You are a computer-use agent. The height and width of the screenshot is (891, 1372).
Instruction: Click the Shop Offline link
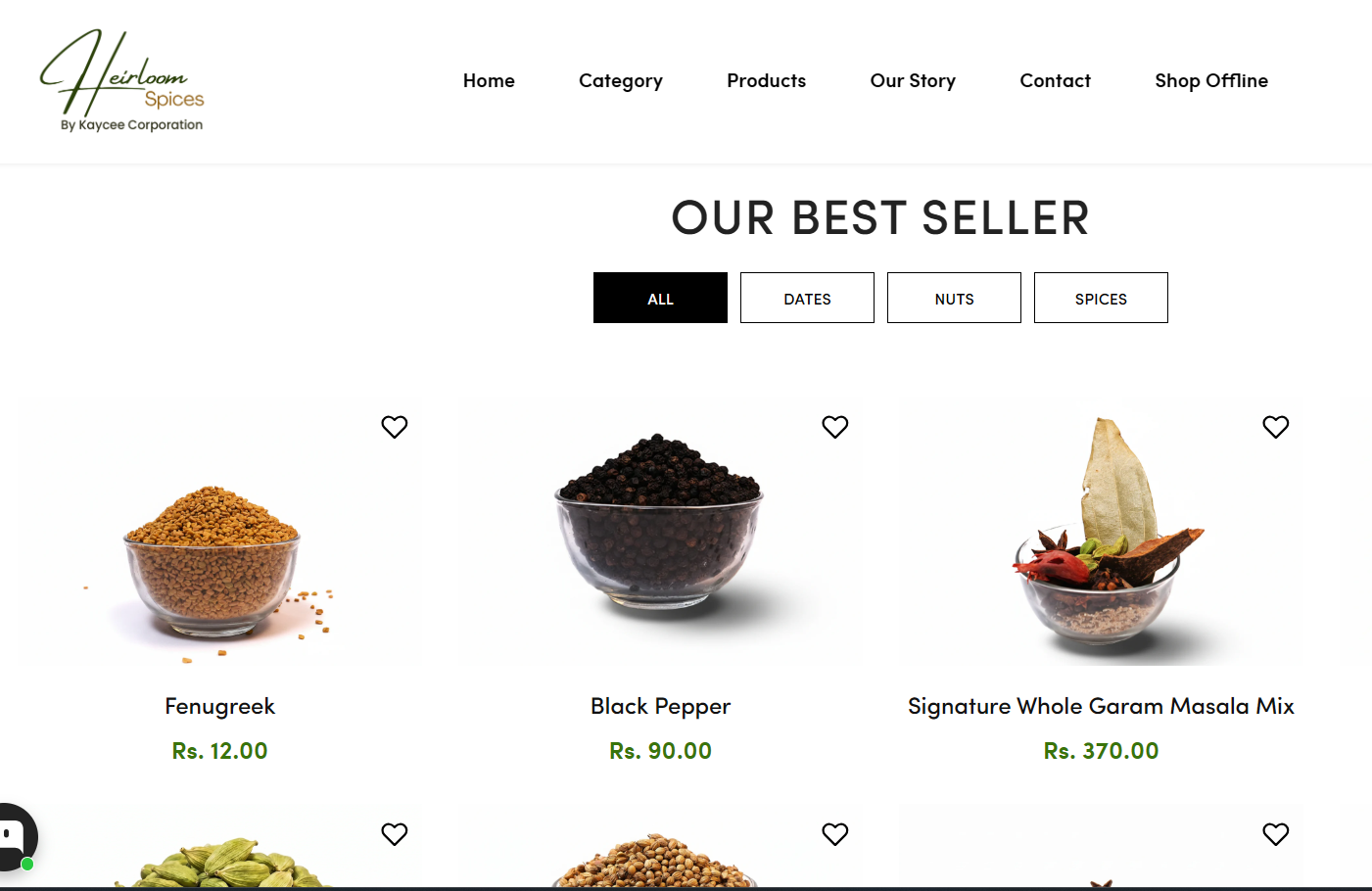(1211, 81)
